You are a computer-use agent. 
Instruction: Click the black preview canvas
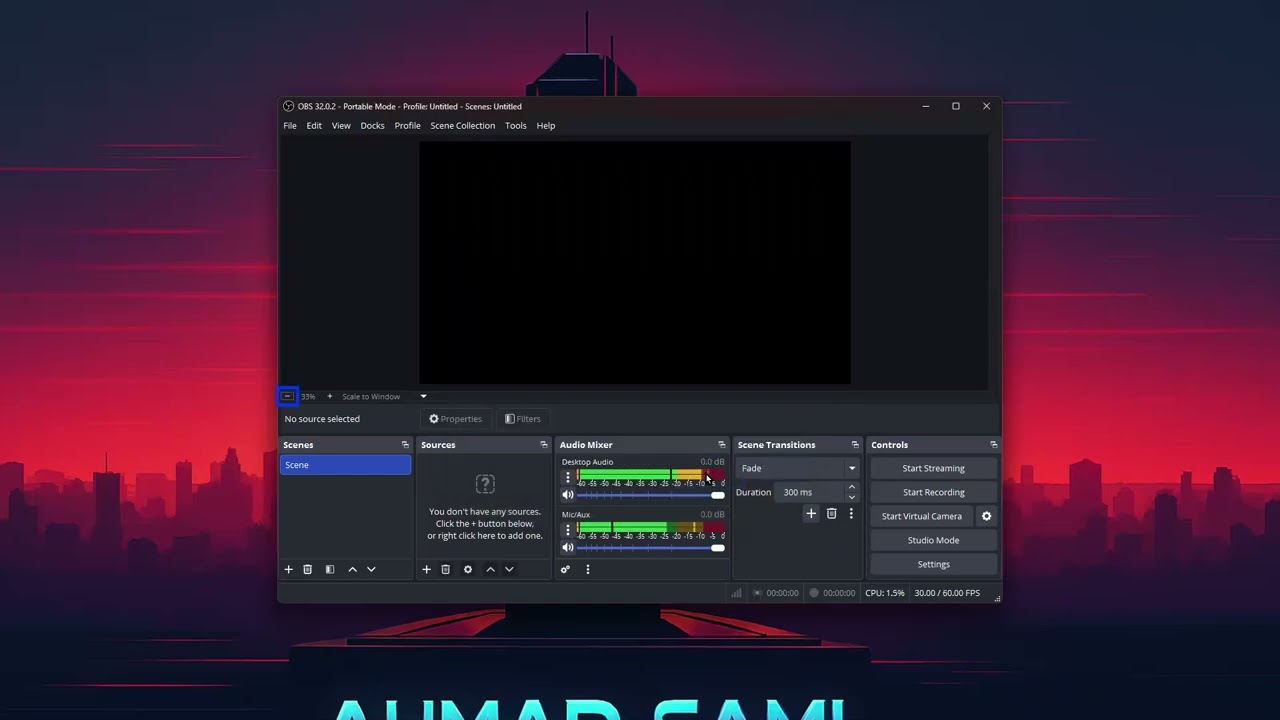pos(635,263)
